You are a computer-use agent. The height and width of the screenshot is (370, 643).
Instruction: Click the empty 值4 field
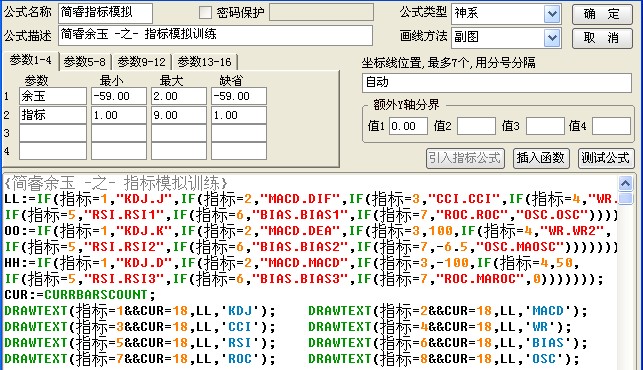pyautogui.click(x=611, y=126)
